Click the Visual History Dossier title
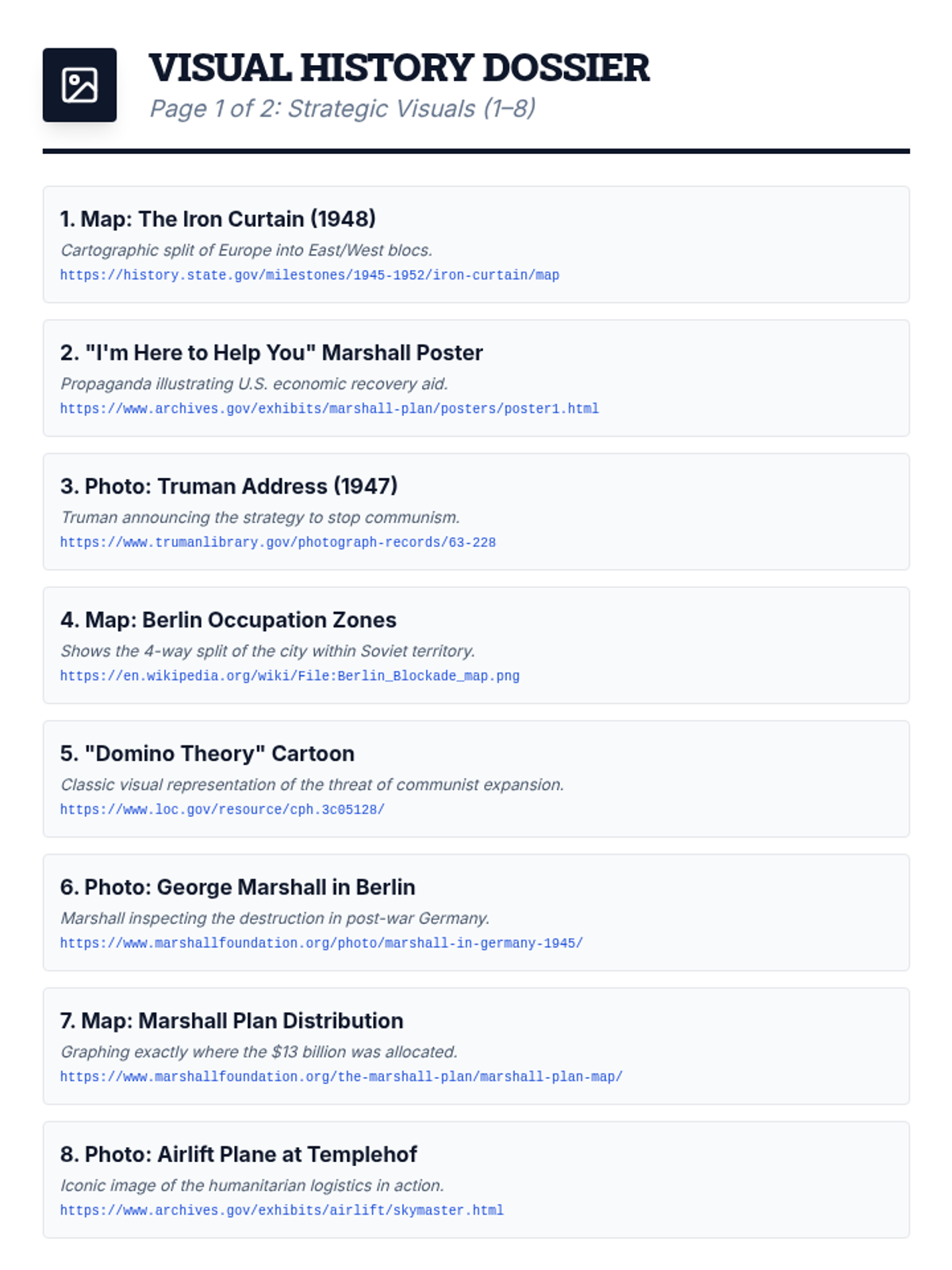 pyautogui.click(x=398, y=67)
